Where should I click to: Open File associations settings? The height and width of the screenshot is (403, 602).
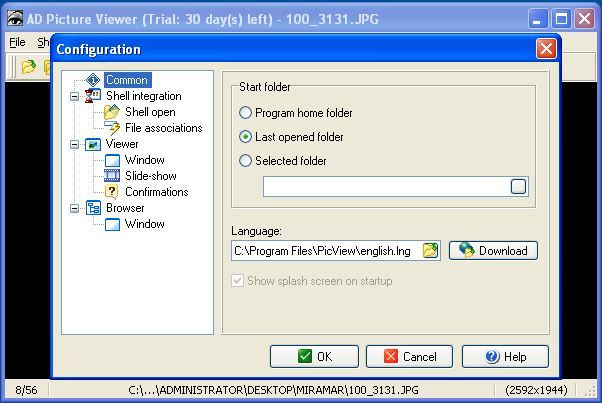pyautogui.click(x=164, y=128)
